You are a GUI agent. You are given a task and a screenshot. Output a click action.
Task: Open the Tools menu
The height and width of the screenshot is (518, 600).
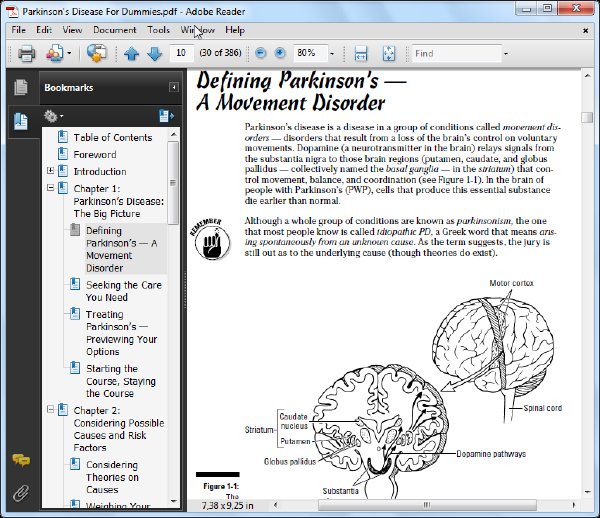(x=158, y=30)
